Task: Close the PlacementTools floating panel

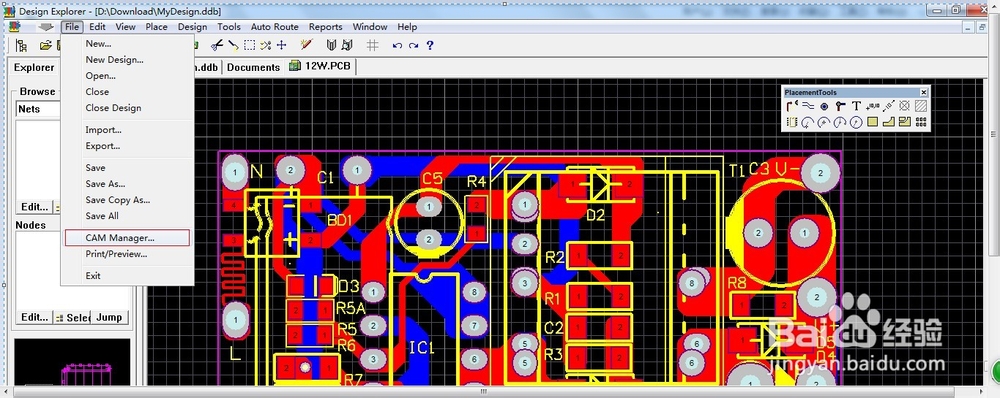Action: pos(923,92)
